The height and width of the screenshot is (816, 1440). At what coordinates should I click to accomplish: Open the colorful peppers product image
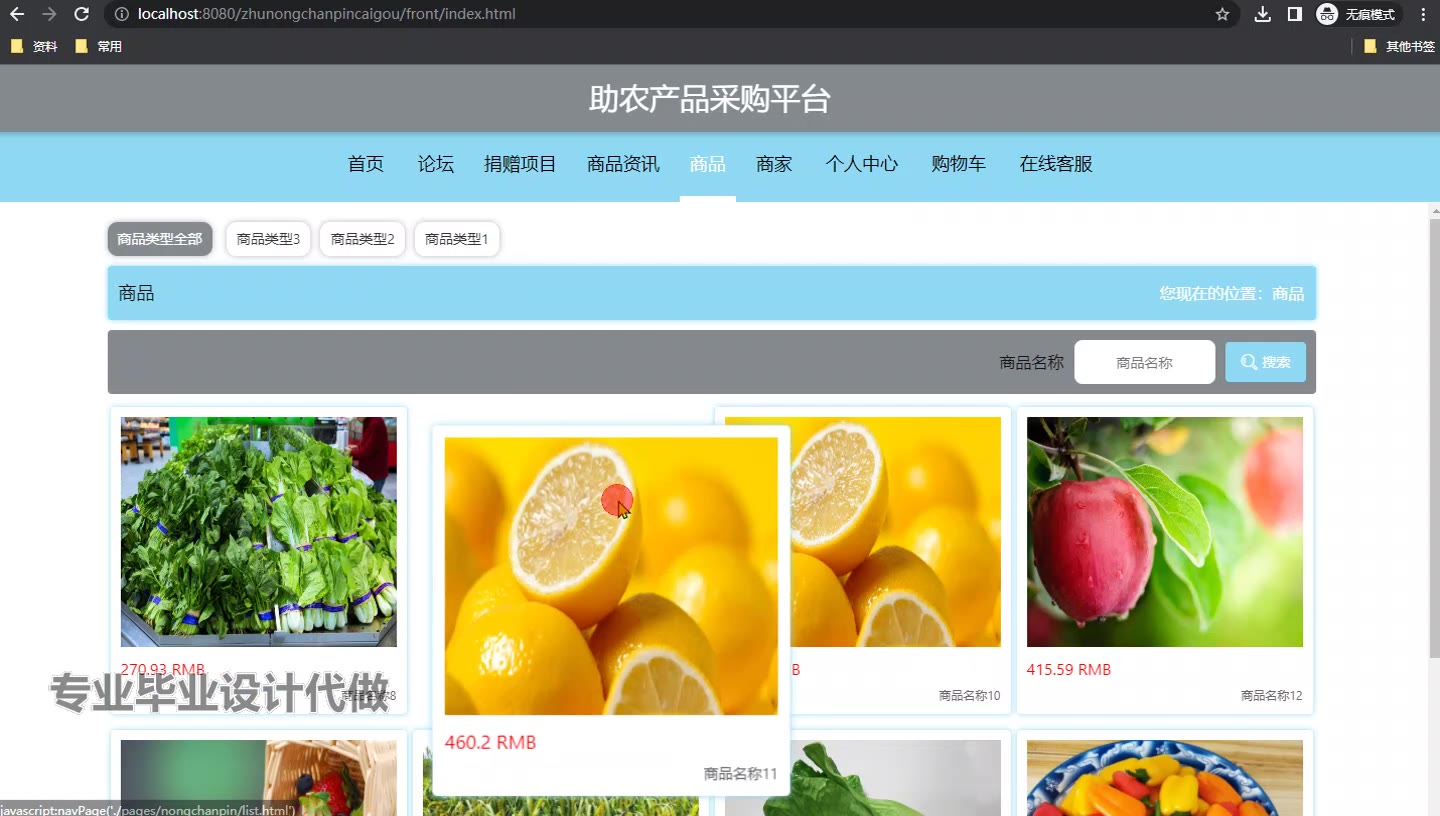pos(1165,778)
